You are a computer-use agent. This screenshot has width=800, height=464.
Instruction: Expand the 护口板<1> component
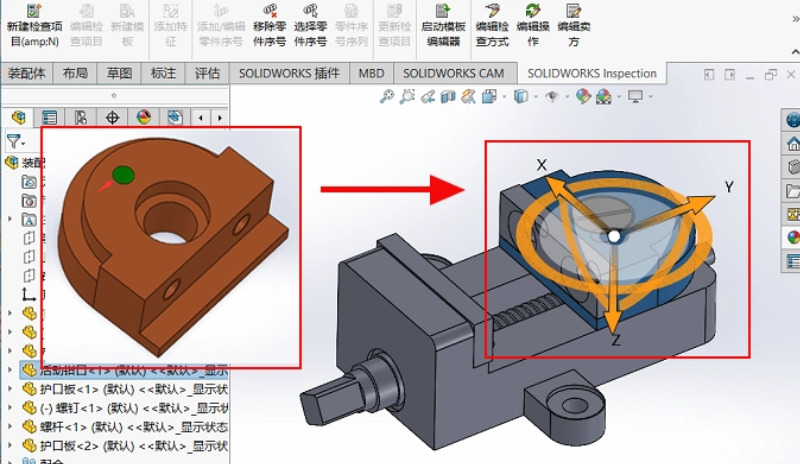10,388
